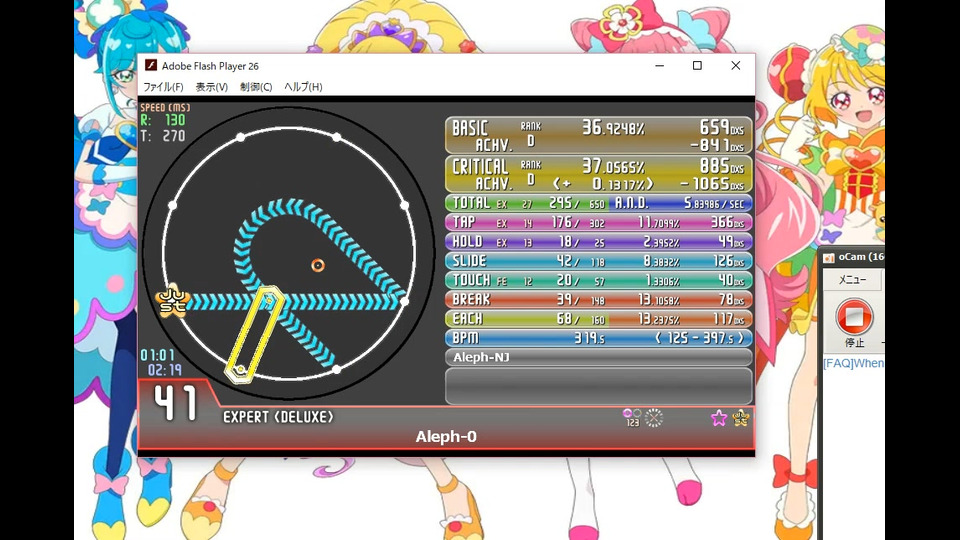Click the SLIDE label
This screenshot has height=540, width=960.
click(x=469, y=261)
